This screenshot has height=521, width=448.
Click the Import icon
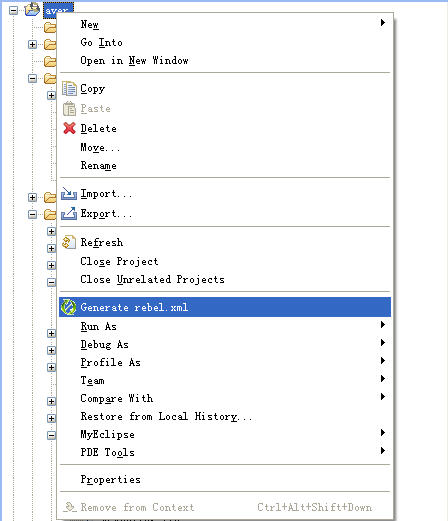pos(69,194)
